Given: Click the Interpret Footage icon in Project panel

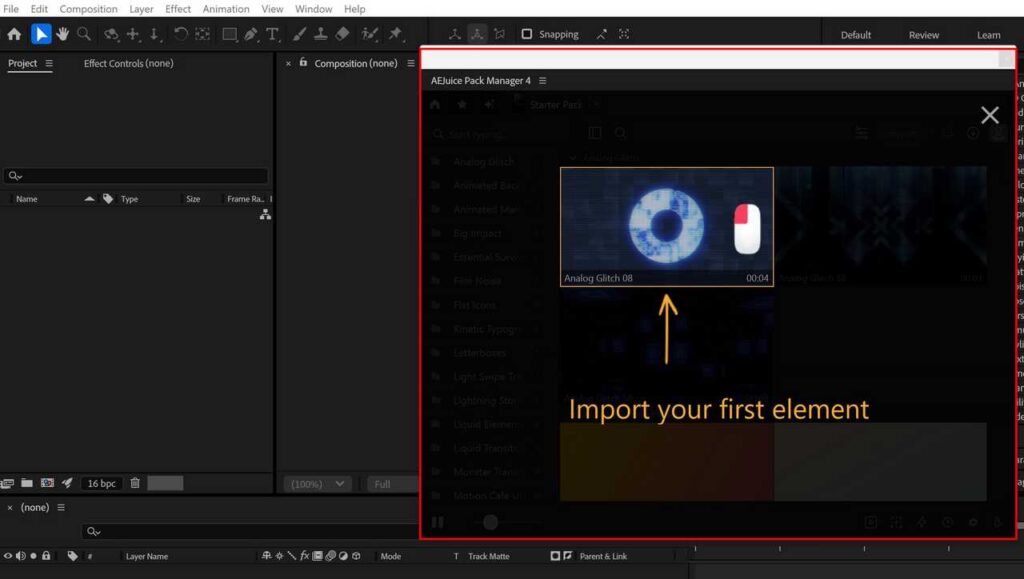Looking at the screenshot, I should pyautogui.click(x=7, y=483).
